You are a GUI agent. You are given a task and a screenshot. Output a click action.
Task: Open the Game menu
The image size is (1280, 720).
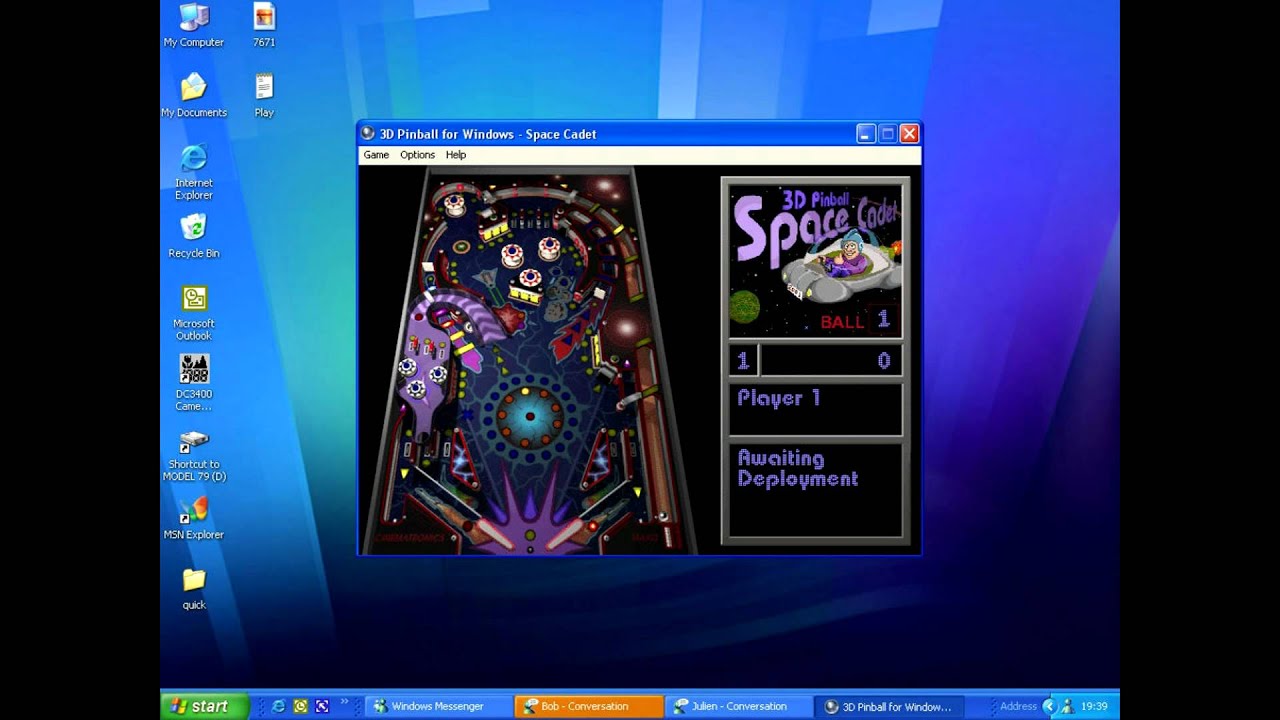tap(376, 155)
